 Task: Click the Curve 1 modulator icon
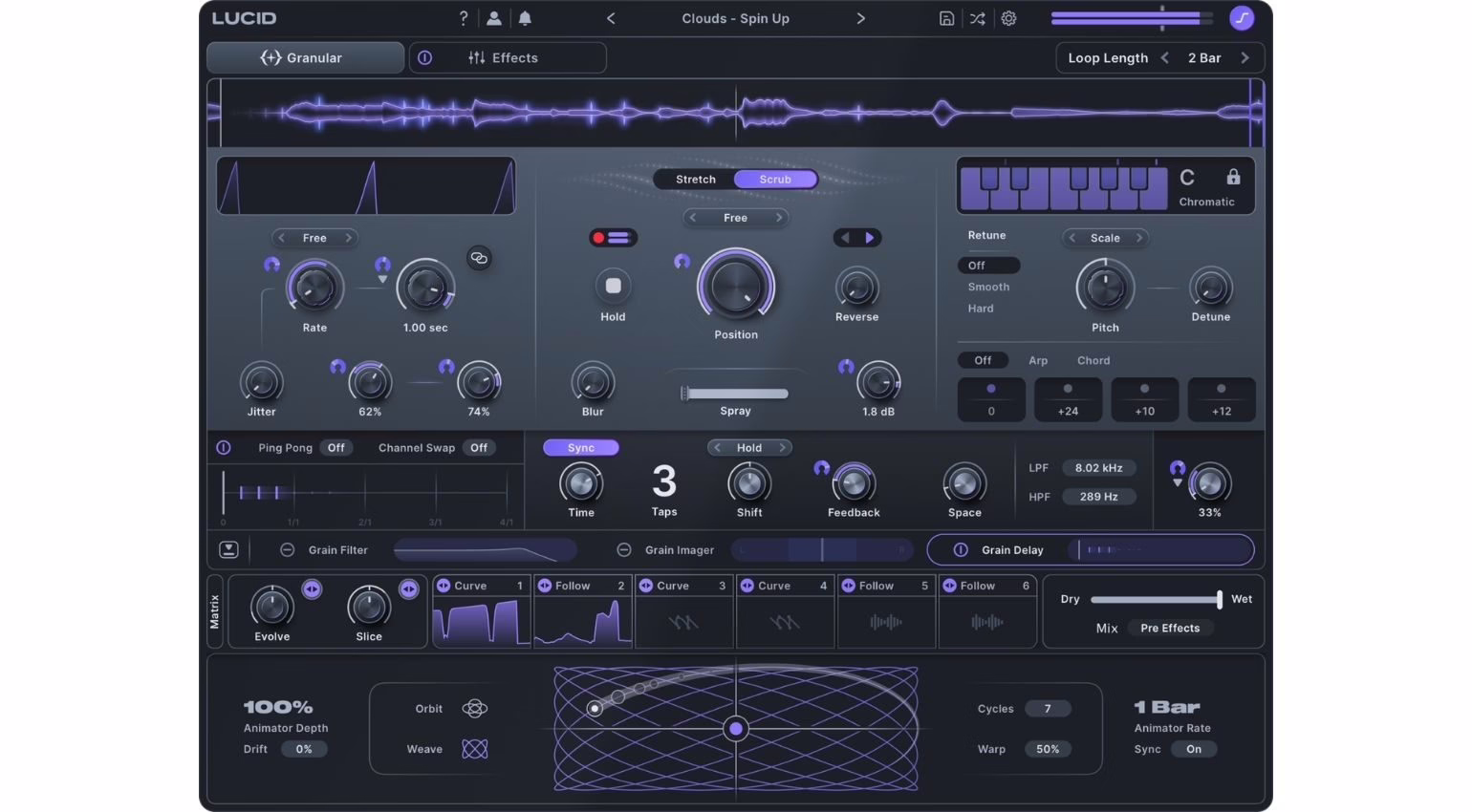point(444,586)
